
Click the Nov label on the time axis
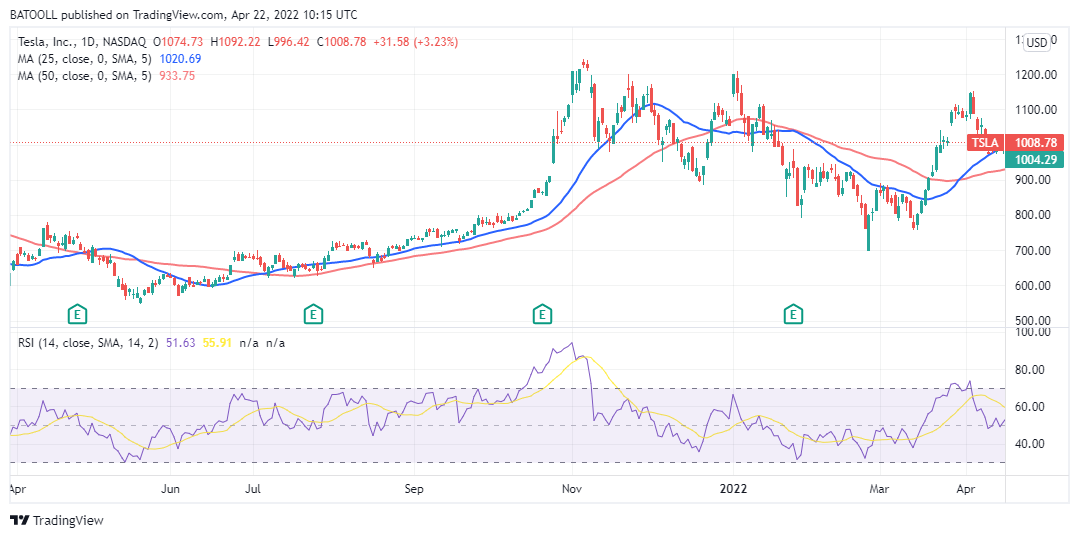(x=573, y=490)
